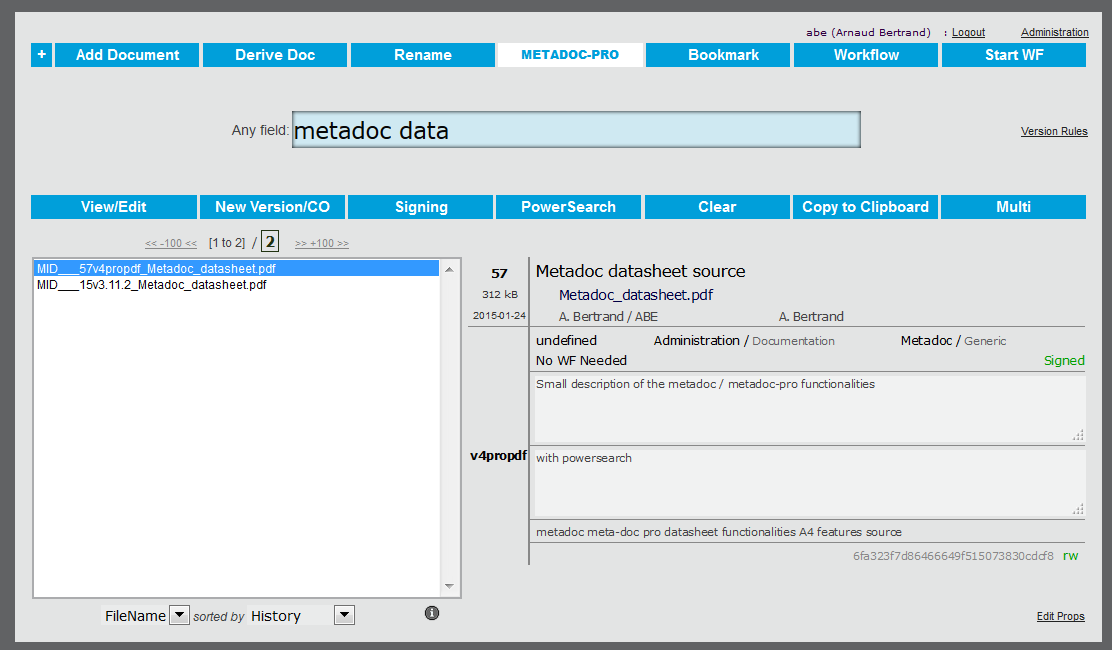Viewport: 1112px width, 650px height.
Task: Click the plus icon beside Add Document
Action: click(x=40, y=55)
